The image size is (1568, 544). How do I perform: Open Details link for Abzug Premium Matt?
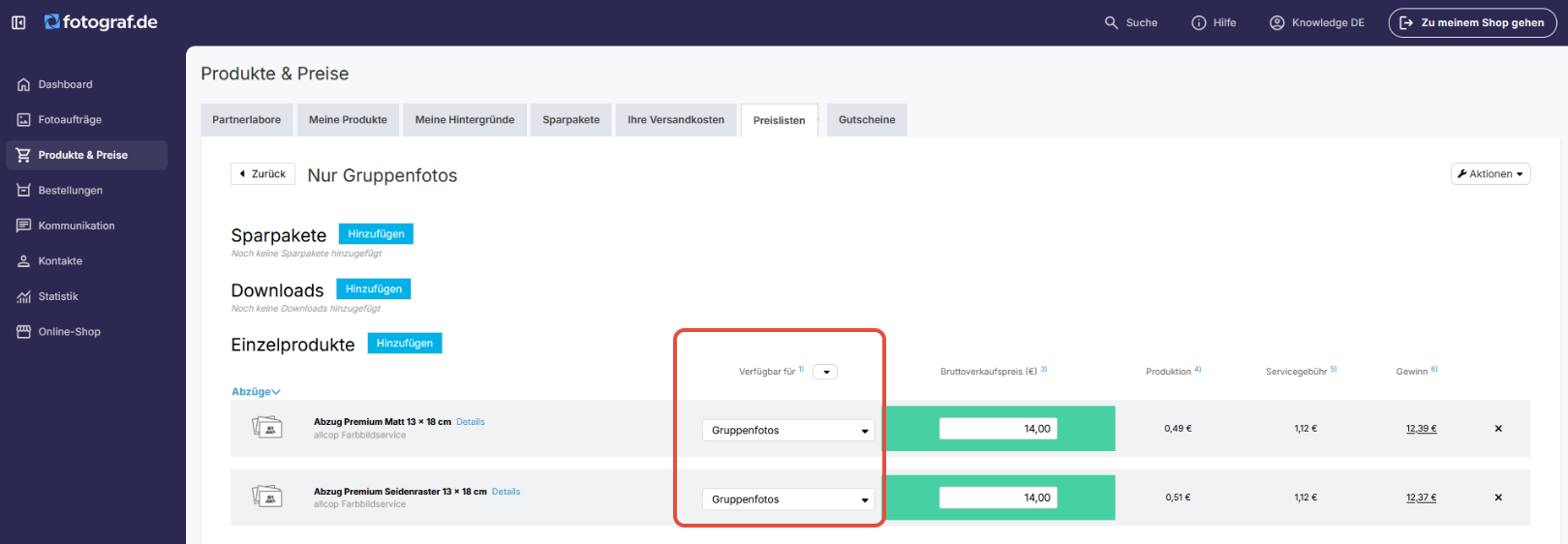coord(471,422)
